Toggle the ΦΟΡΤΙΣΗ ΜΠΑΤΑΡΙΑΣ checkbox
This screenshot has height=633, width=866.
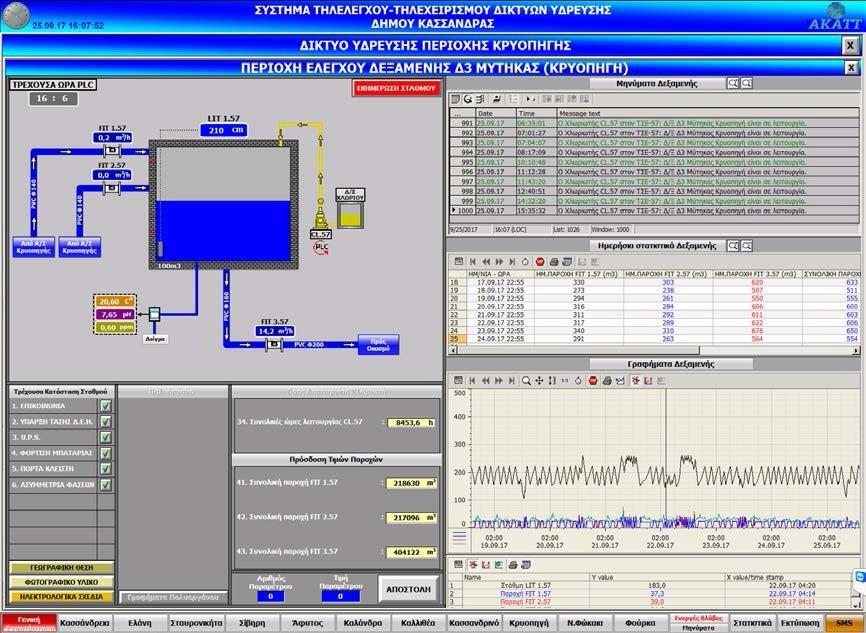[x=105, y=453]
